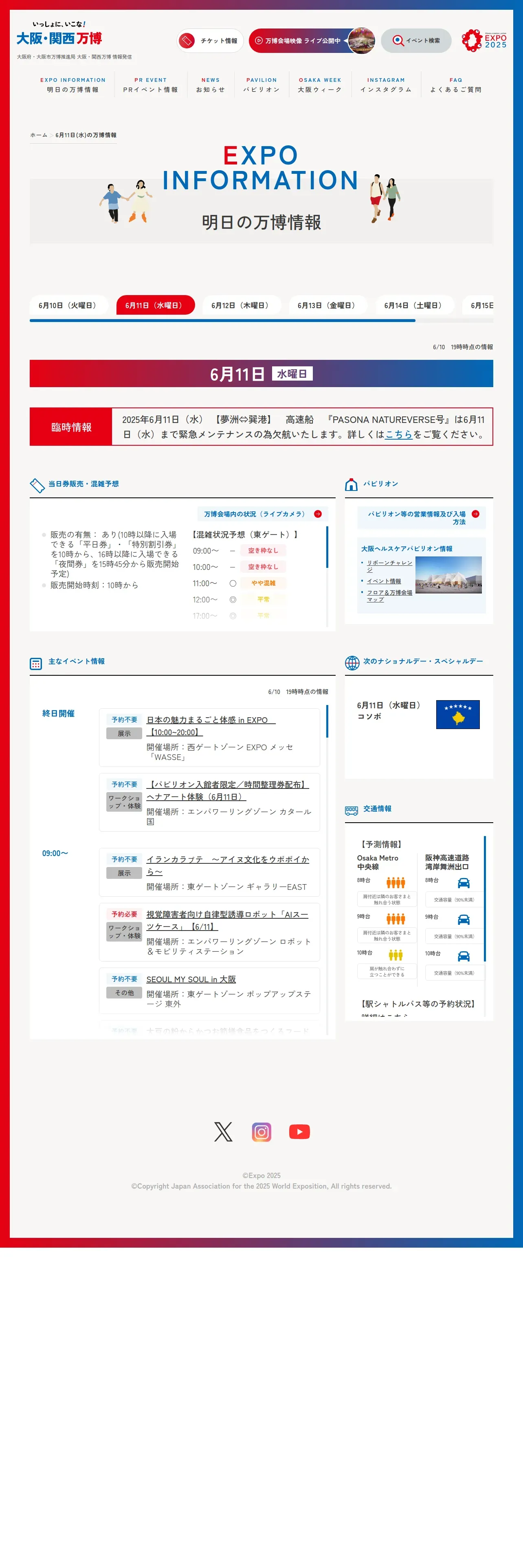The height and width of the screenshot is (1568, 523).
Task: Click 6月11日（水曜日）コソボ national day text
Action: [x=390, y=710]
